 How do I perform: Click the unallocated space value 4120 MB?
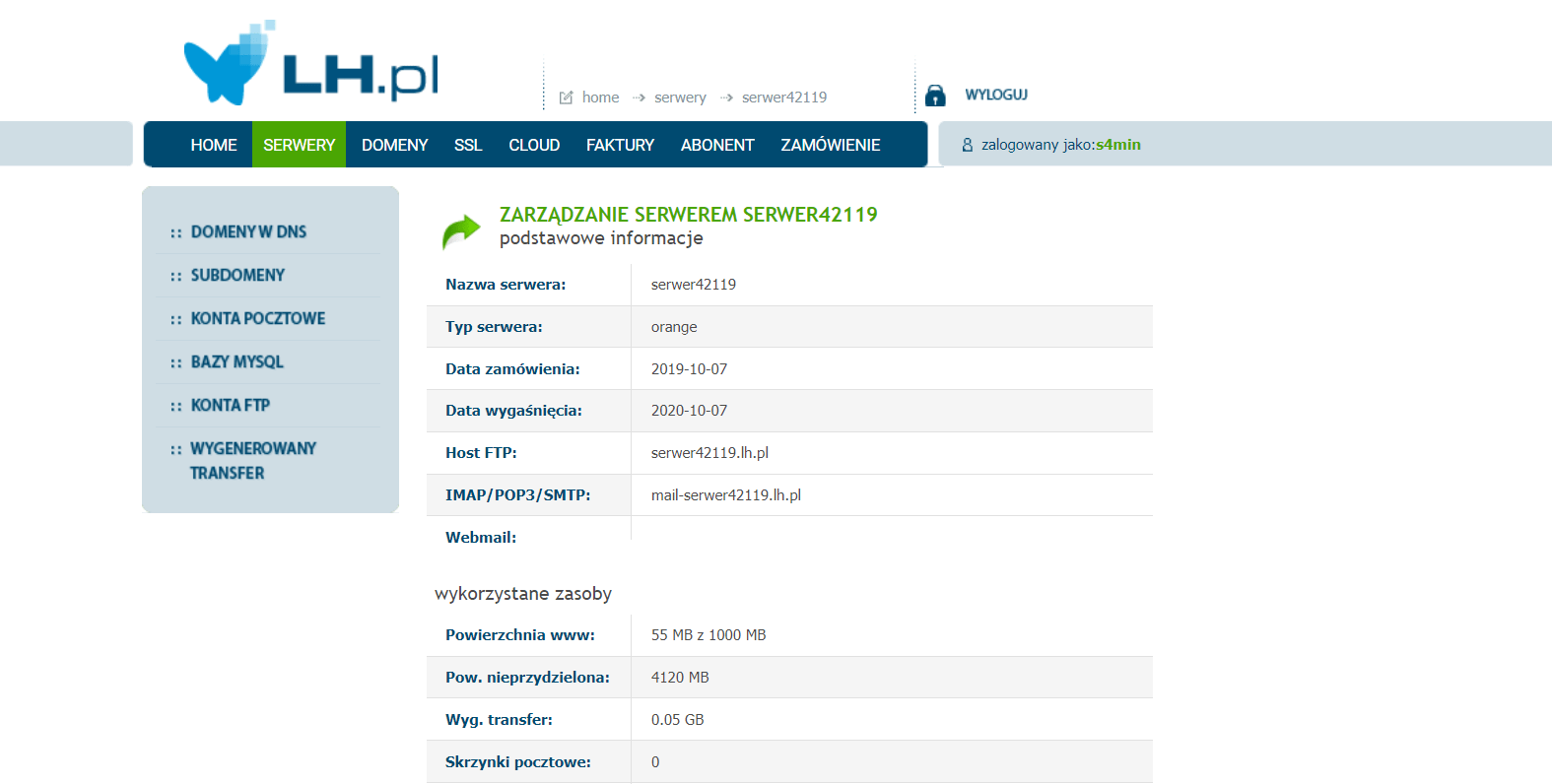click(x=680, y=678)
